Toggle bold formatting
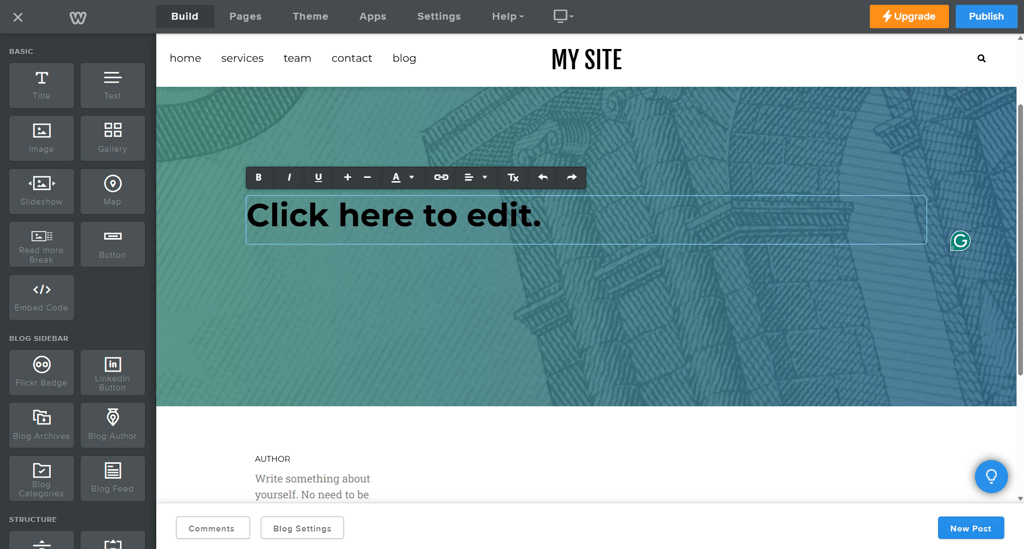This screenshot has width=1024, height=549. (x=259, y=178)
